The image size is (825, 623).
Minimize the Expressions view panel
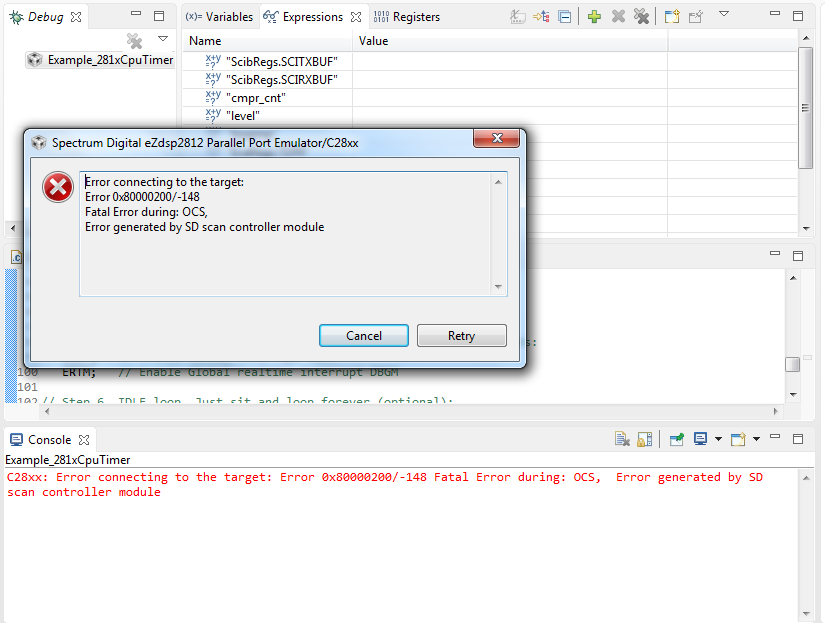[x=775, y=14]
